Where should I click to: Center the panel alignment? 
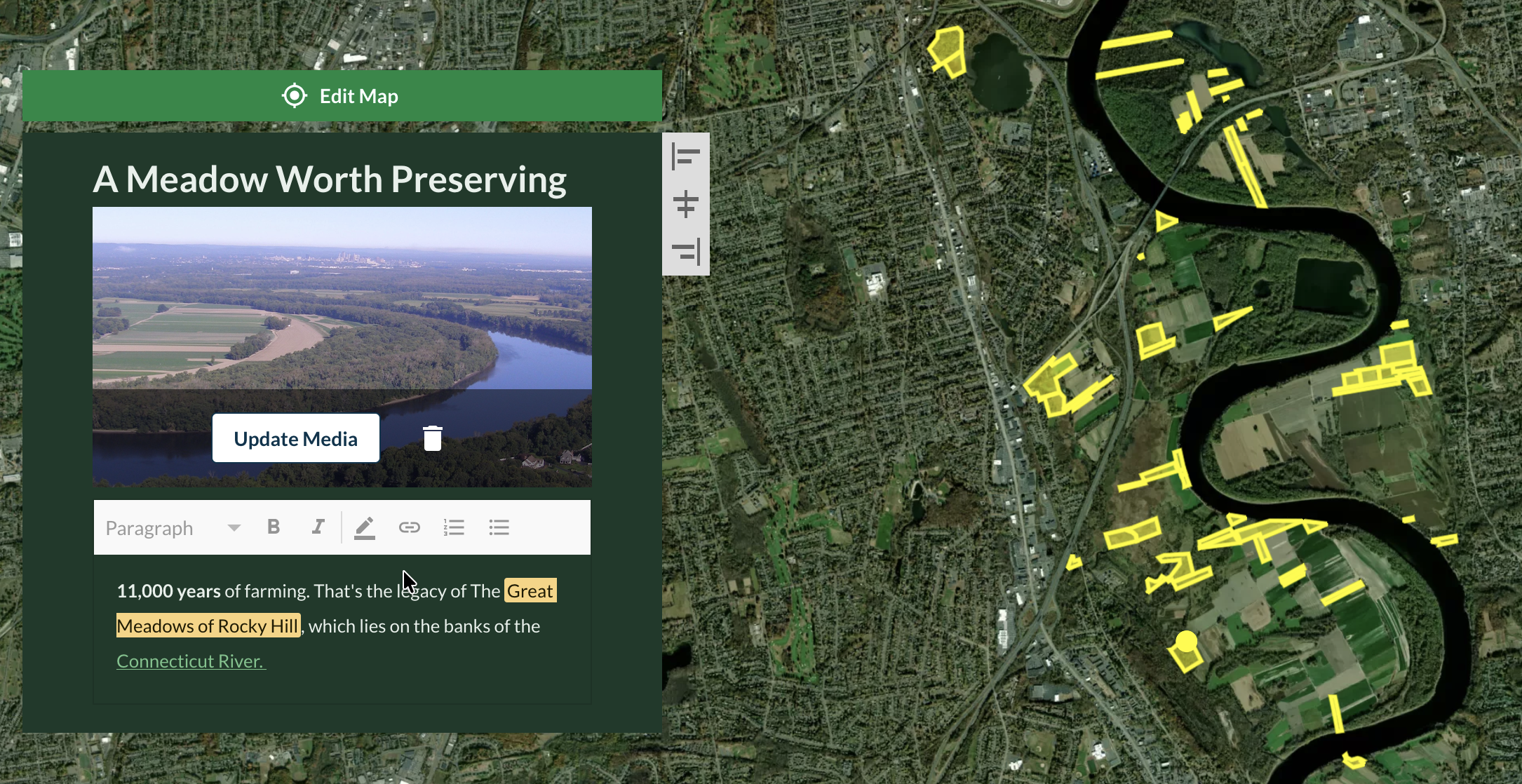click(685, 204)
